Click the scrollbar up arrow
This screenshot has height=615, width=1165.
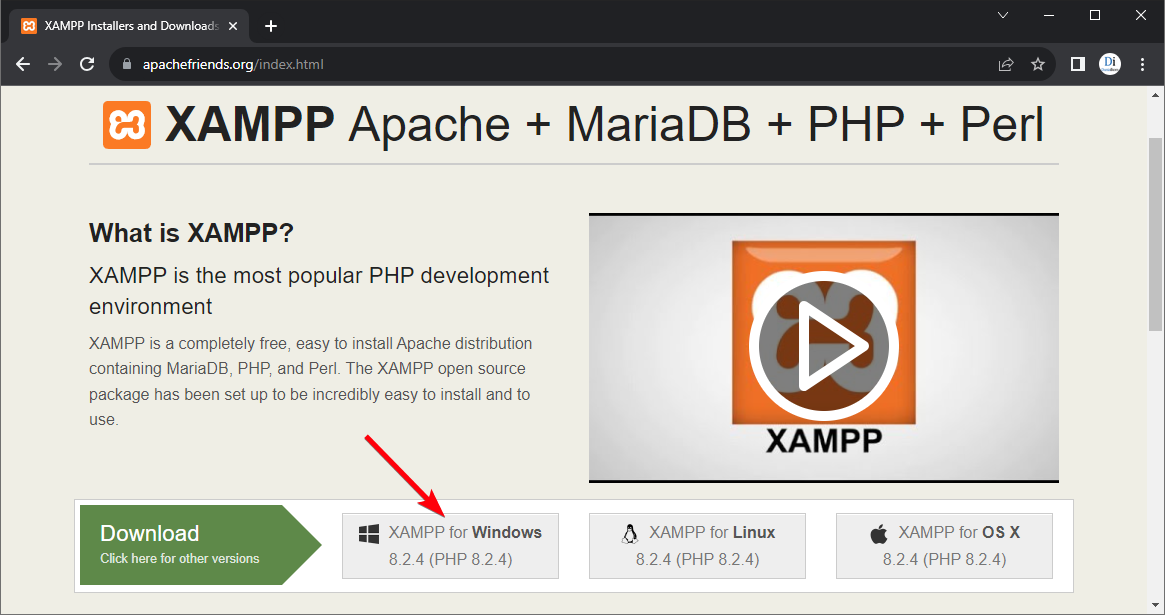(x=1155, y=94)
